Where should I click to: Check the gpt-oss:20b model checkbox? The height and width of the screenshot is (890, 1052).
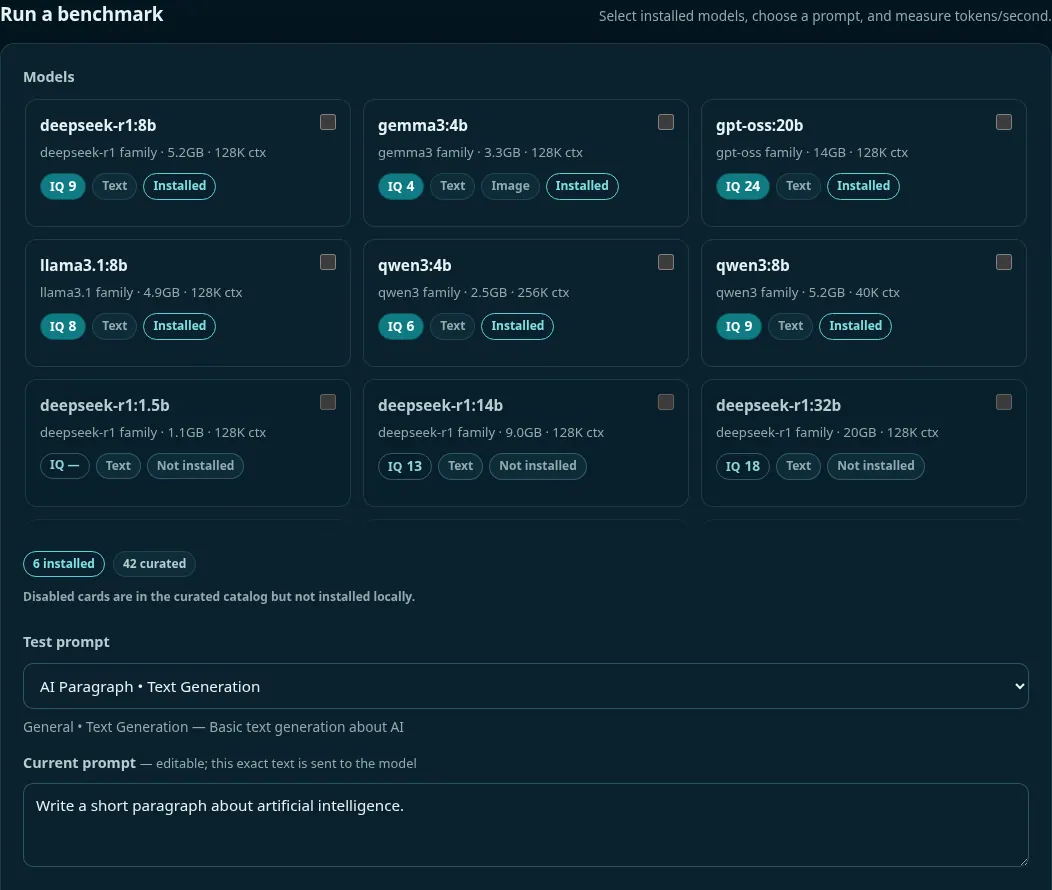point(1004,122)
